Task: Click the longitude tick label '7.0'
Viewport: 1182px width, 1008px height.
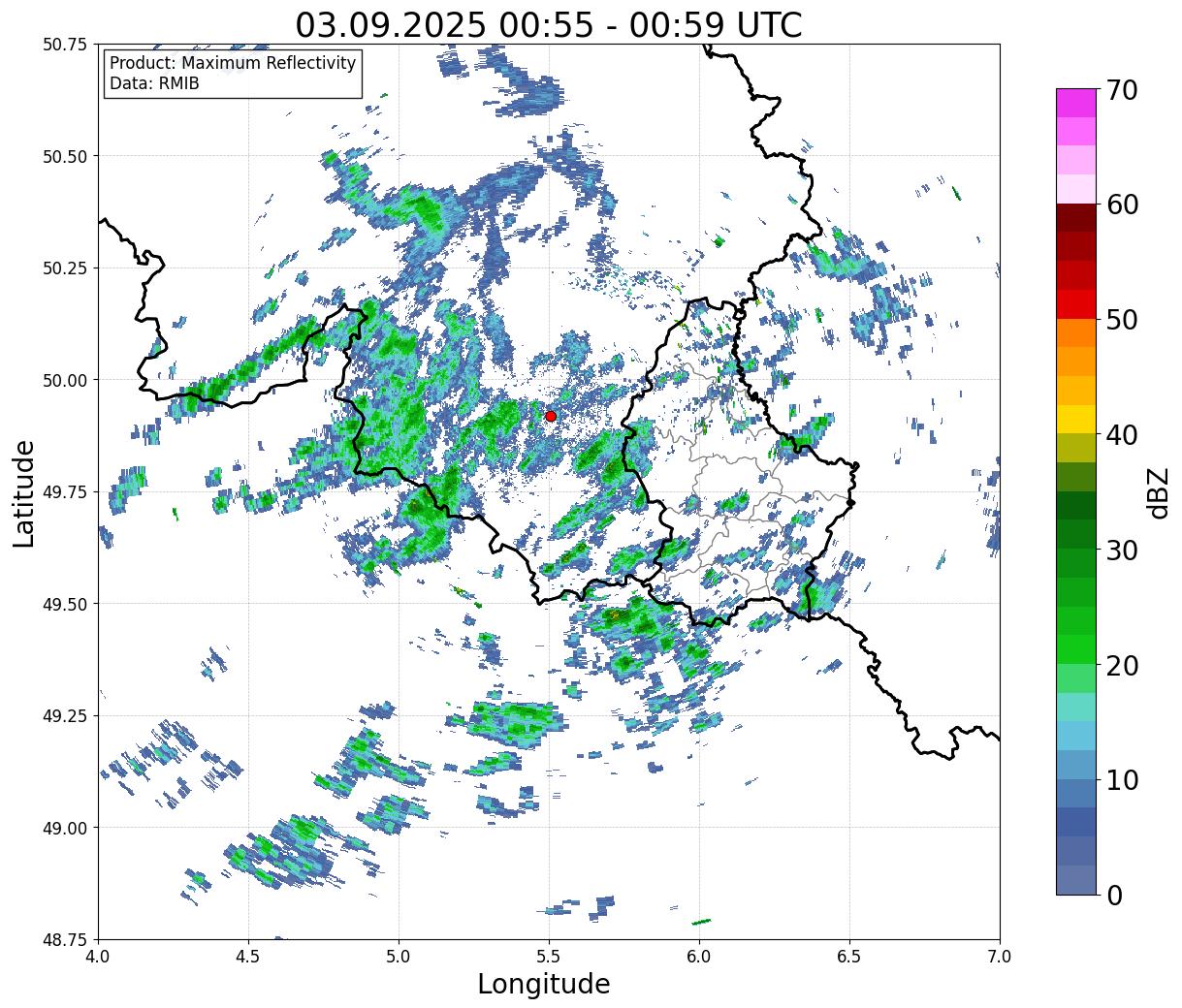Action: point(1000,957)
